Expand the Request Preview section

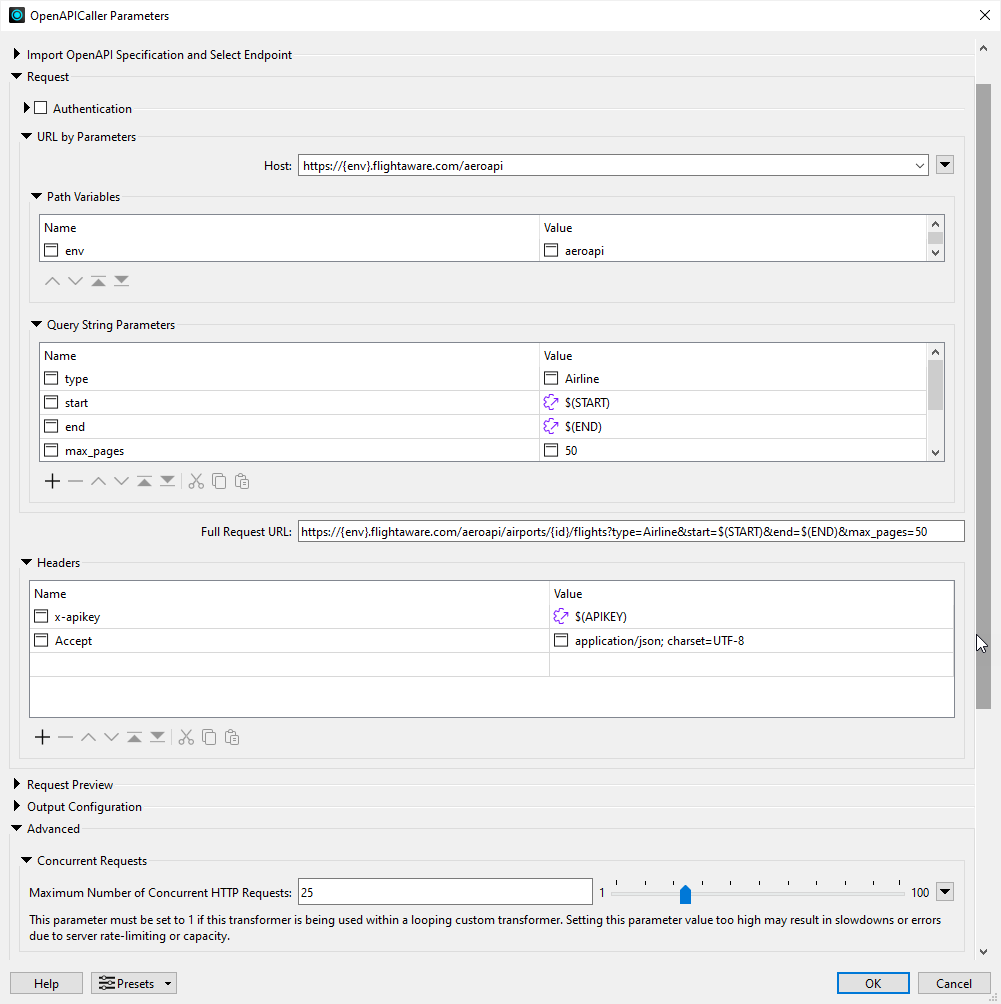(x=16, y=784)
